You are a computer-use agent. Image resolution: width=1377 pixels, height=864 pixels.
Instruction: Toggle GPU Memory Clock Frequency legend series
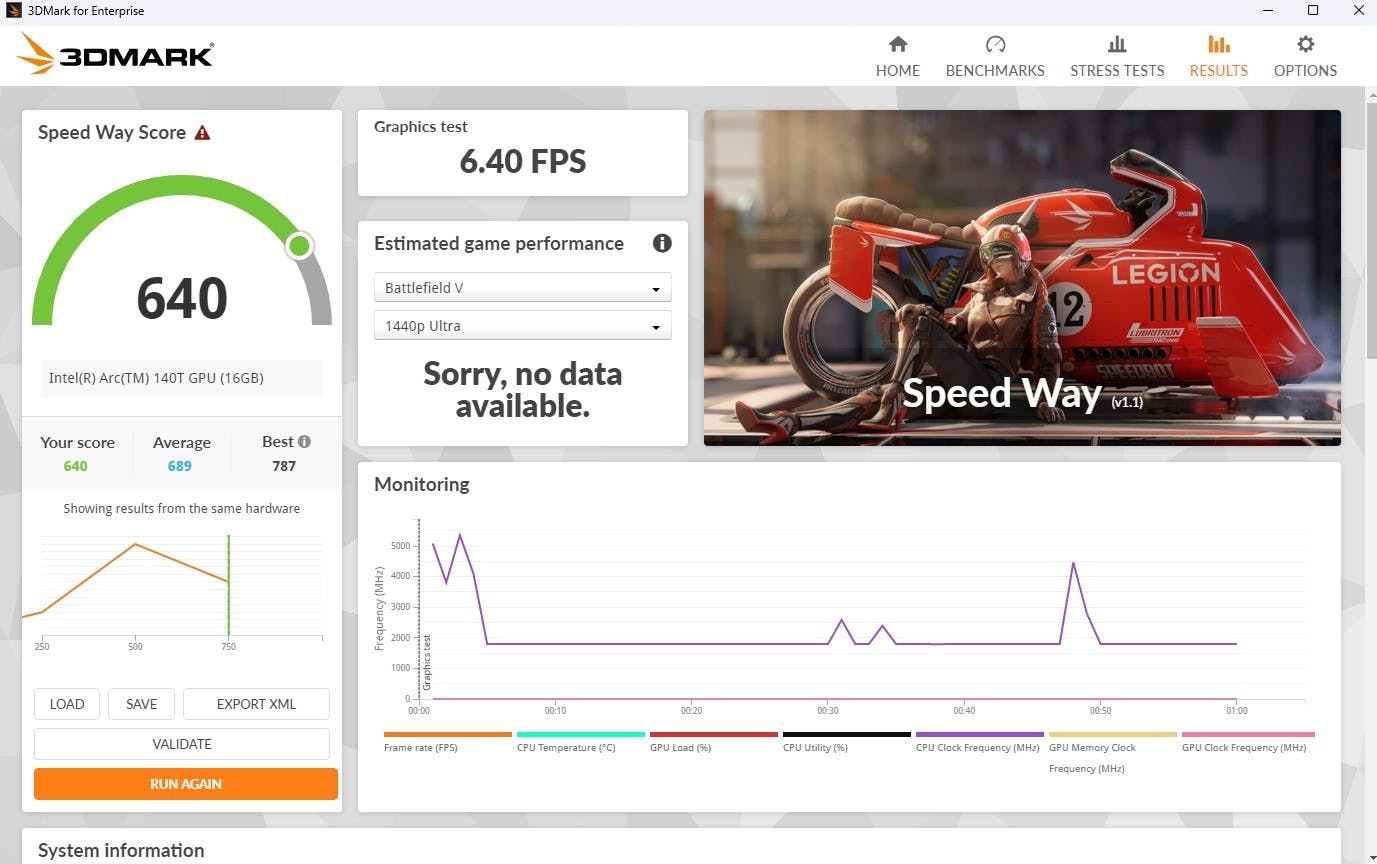[1112, 752]
